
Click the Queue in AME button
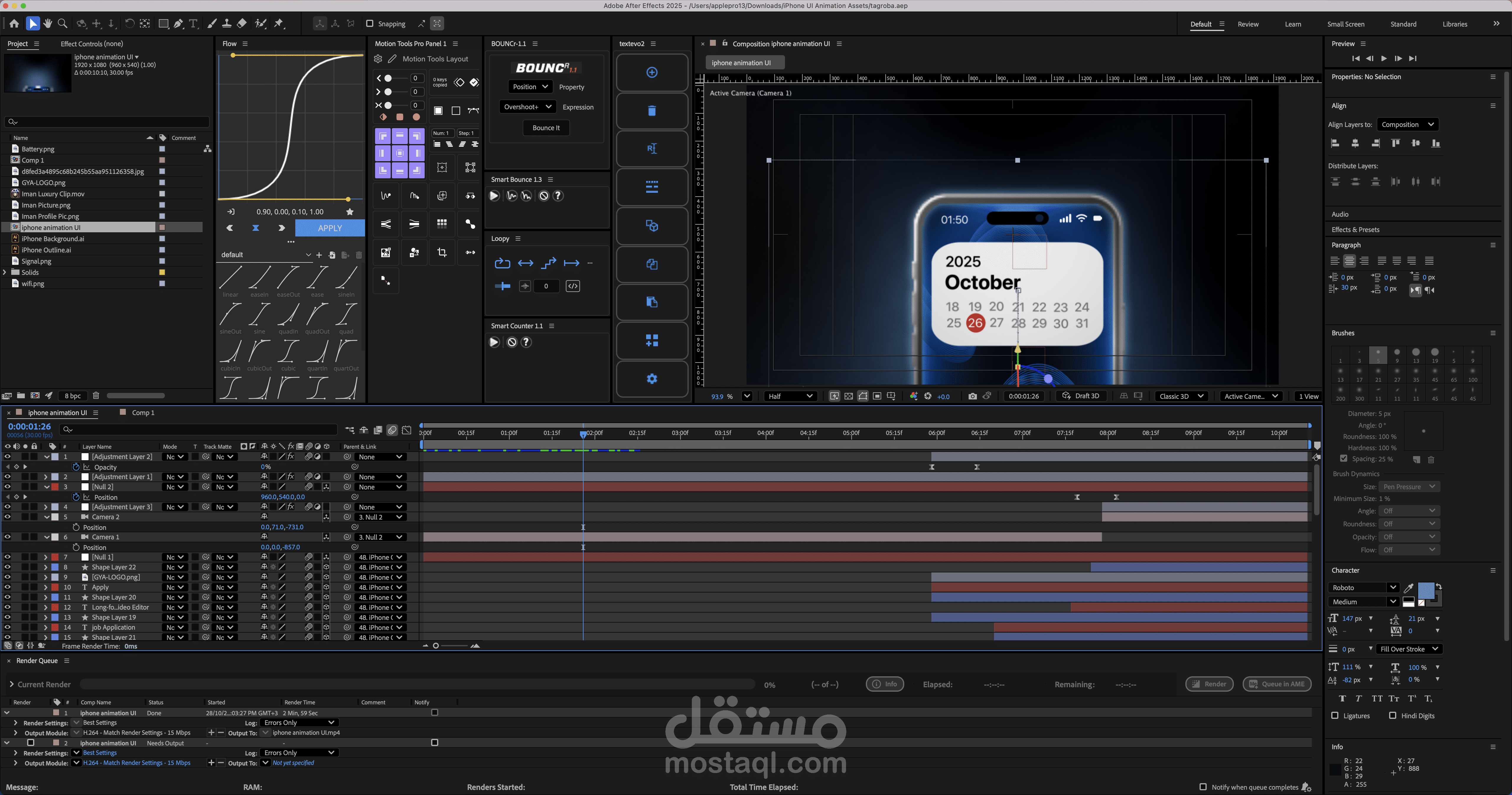[1277, 684]
